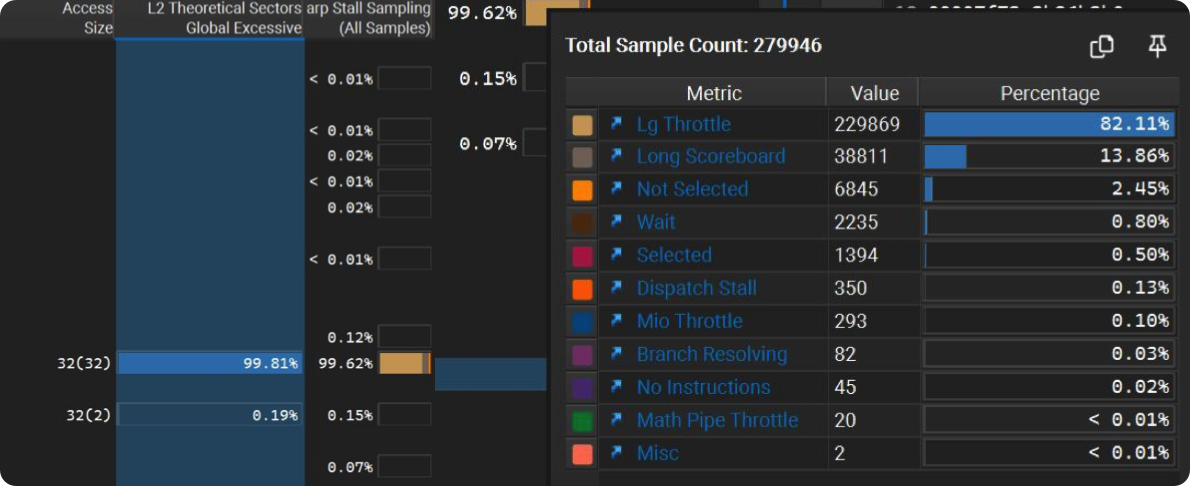
Task: Open the Wait metric link
Action: (x=656, y=222)
